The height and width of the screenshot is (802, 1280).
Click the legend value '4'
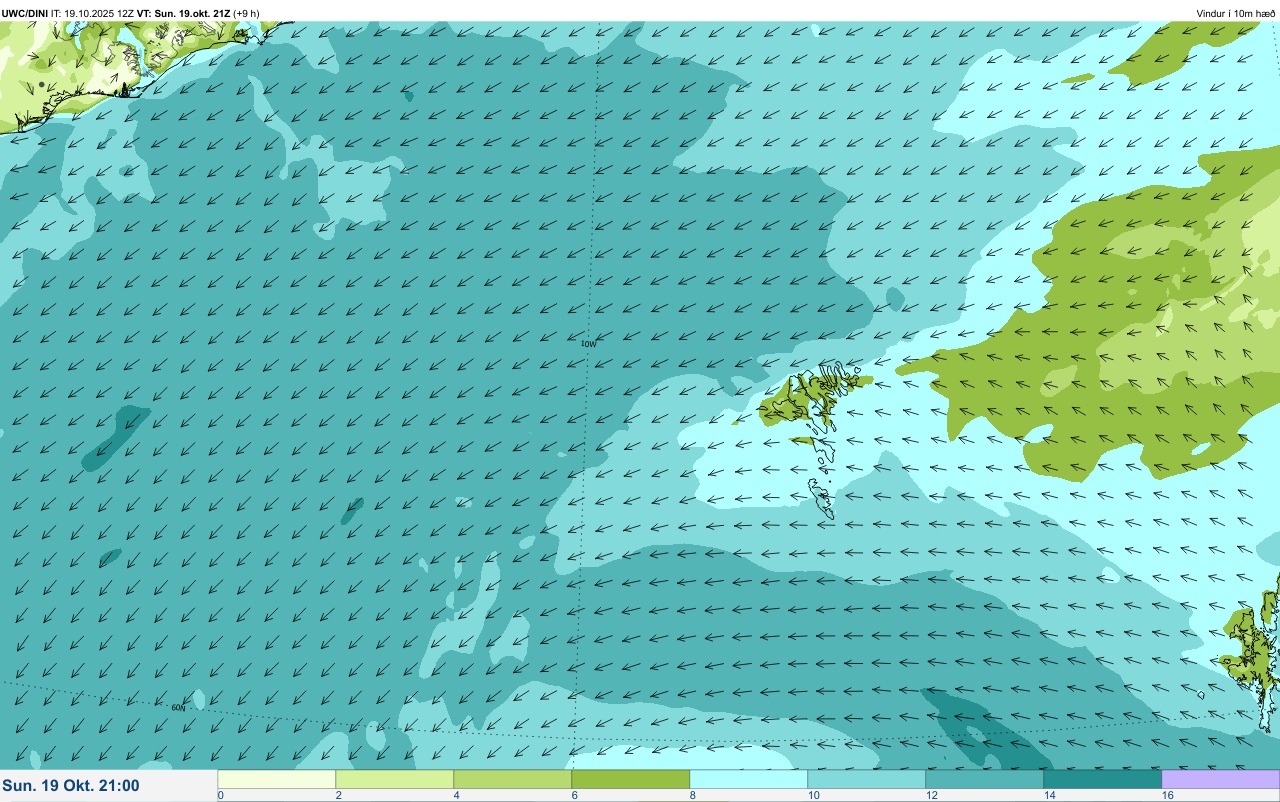coord(456,795)
